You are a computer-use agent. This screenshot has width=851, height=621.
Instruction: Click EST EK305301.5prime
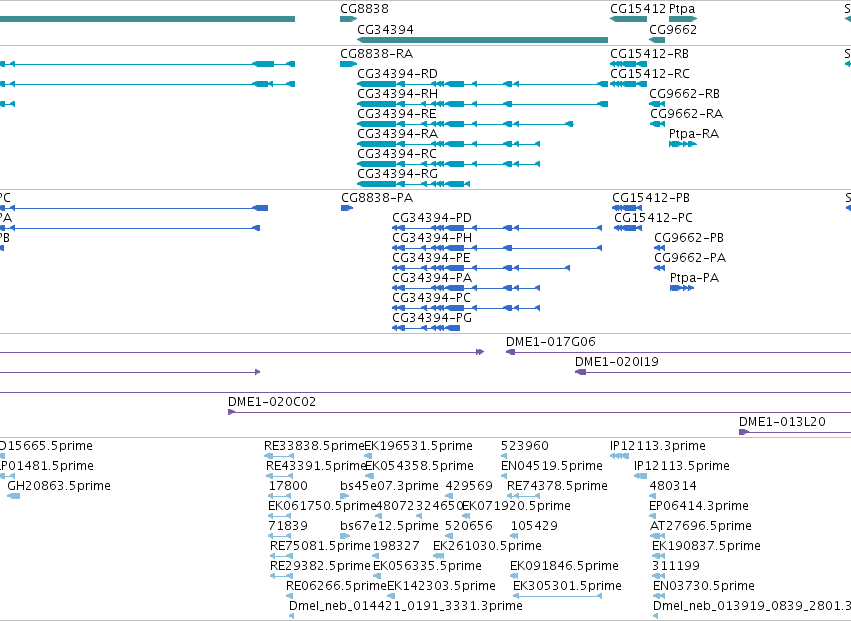tap(567, 586)
